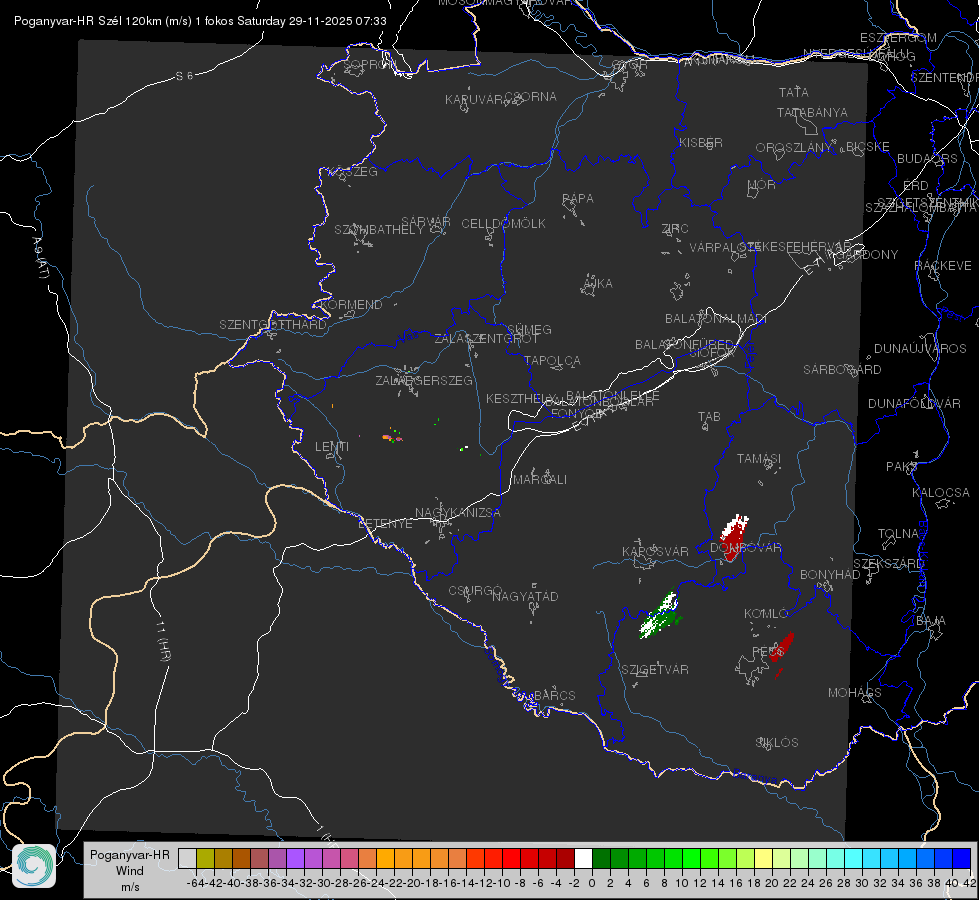Image resolution: width=979 pixels, height=900 pixels.
Task: Click the Poganyvar-HR Wind m/s legend label
Action: pos(130,870)
